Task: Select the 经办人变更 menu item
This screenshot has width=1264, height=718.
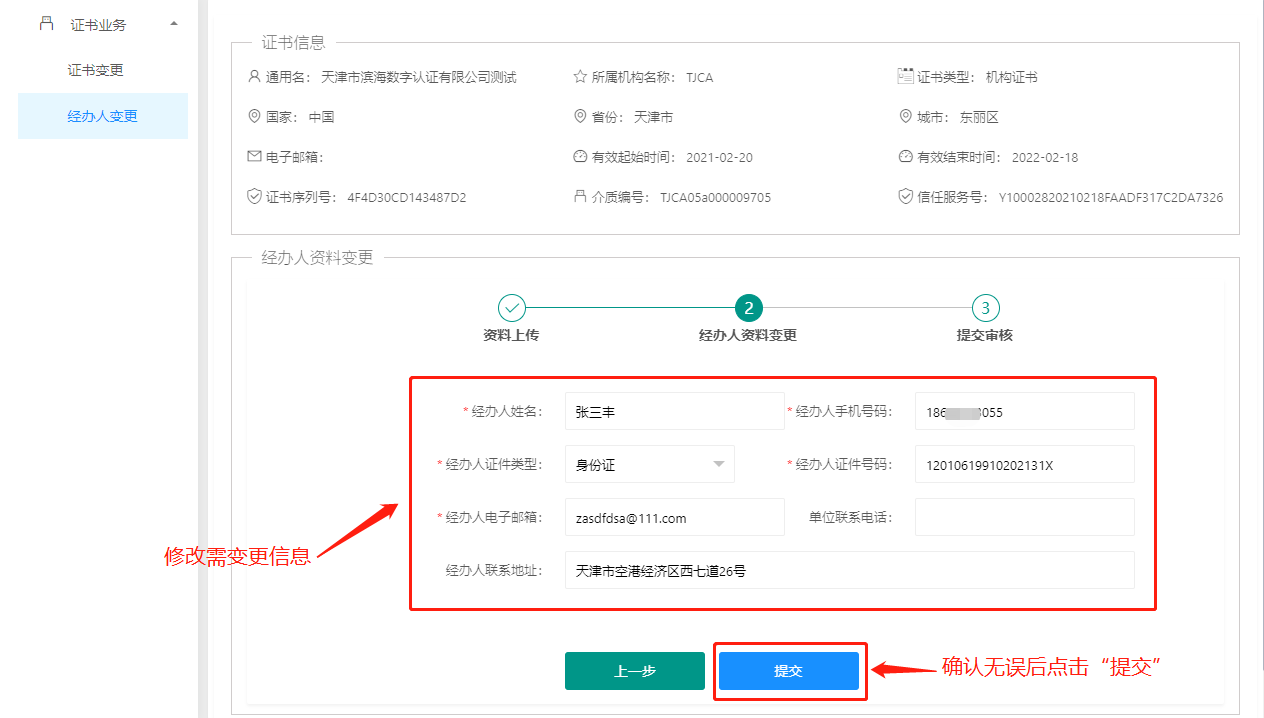Action: pos(102,116)
